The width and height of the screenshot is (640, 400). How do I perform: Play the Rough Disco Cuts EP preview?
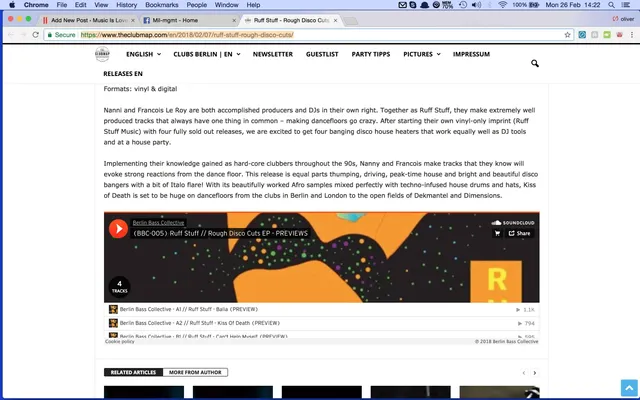(x=118, y=229)
